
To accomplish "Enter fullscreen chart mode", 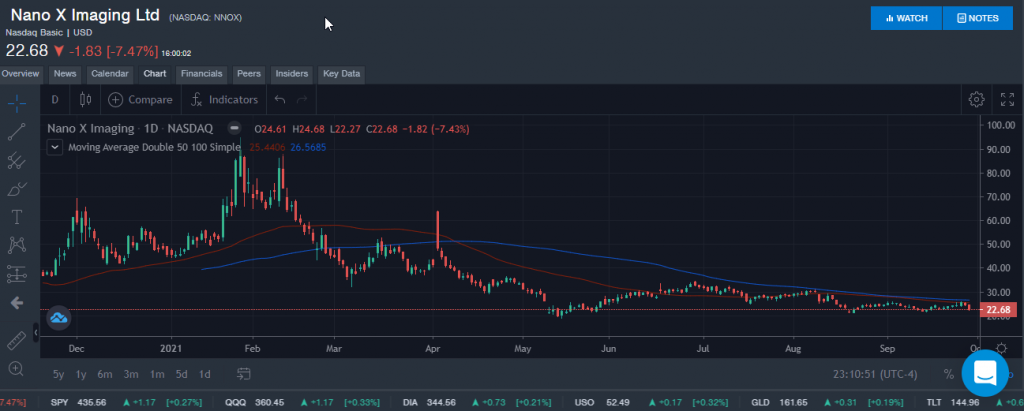I will coord(1007,99).
